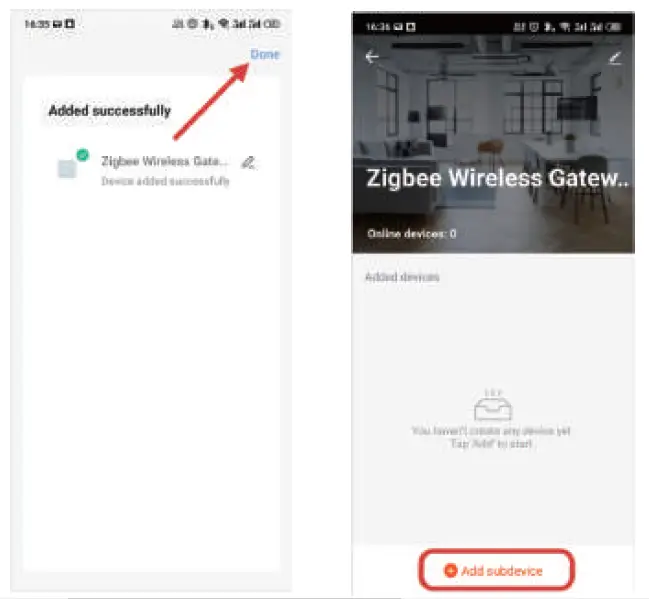
Task: Tap the Device added successfully subtitle
Action: coord(165,181)
